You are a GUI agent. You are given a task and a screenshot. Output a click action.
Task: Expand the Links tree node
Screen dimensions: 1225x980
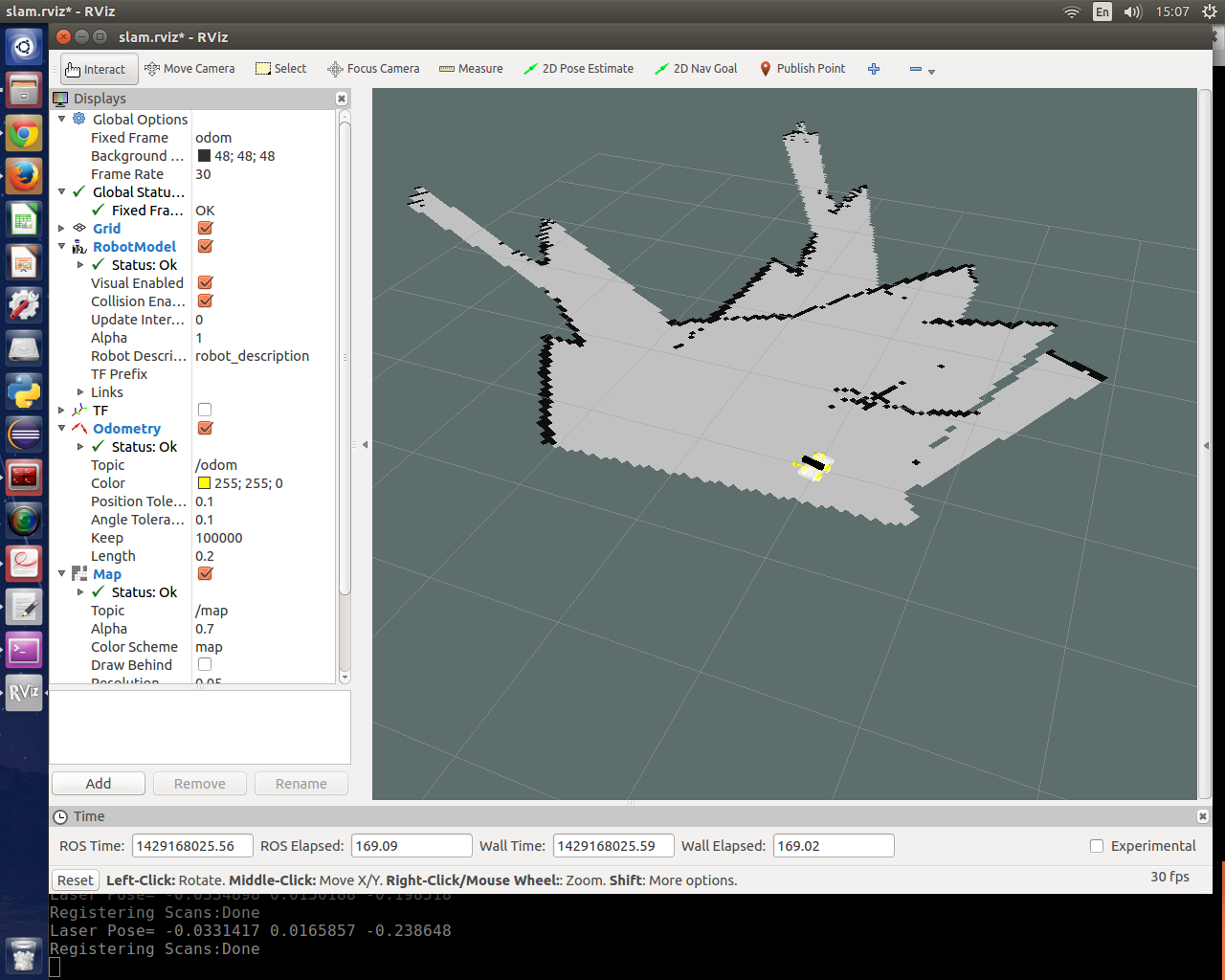[x=80, y=391]
